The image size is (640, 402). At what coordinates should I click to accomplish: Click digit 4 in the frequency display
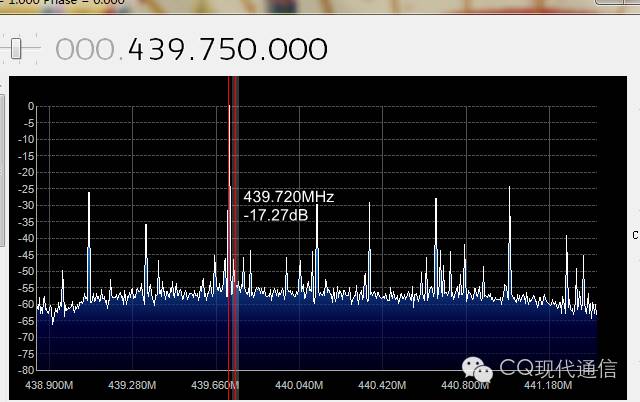(136, 49)
